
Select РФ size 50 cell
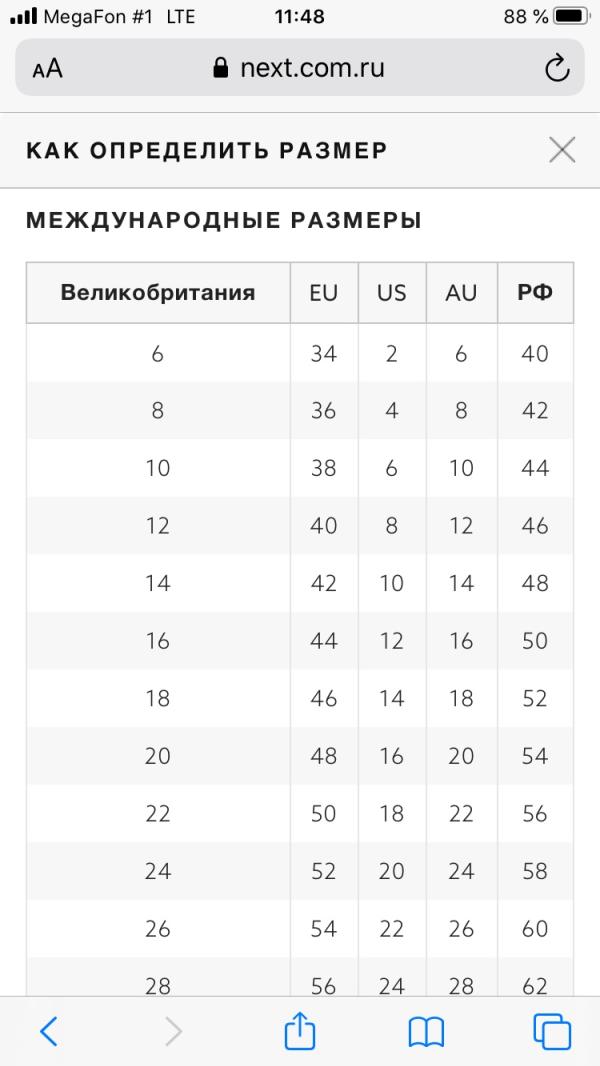pos(535,641)
